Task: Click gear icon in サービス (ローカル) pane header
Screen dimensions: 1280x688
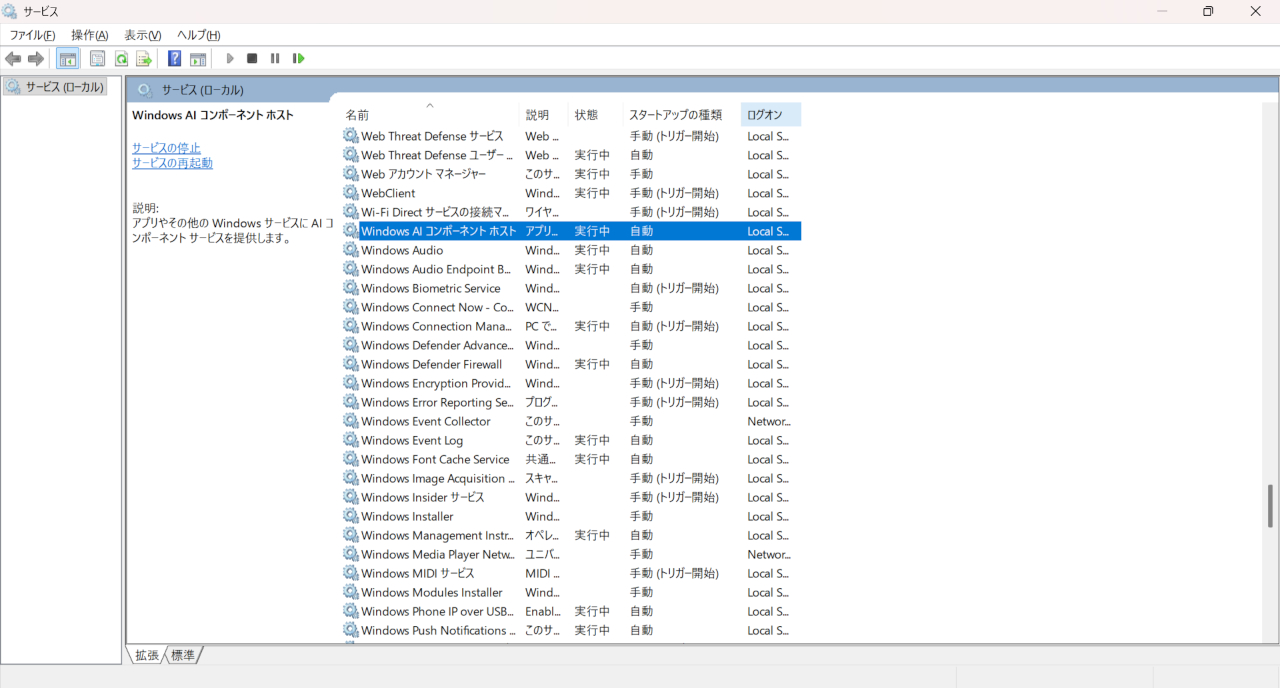Action: tap(145, 90)
